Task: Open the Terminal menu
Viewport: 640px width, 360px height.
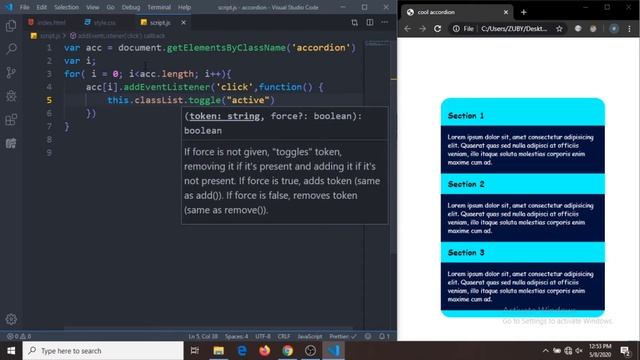Action: pos(159,7)
